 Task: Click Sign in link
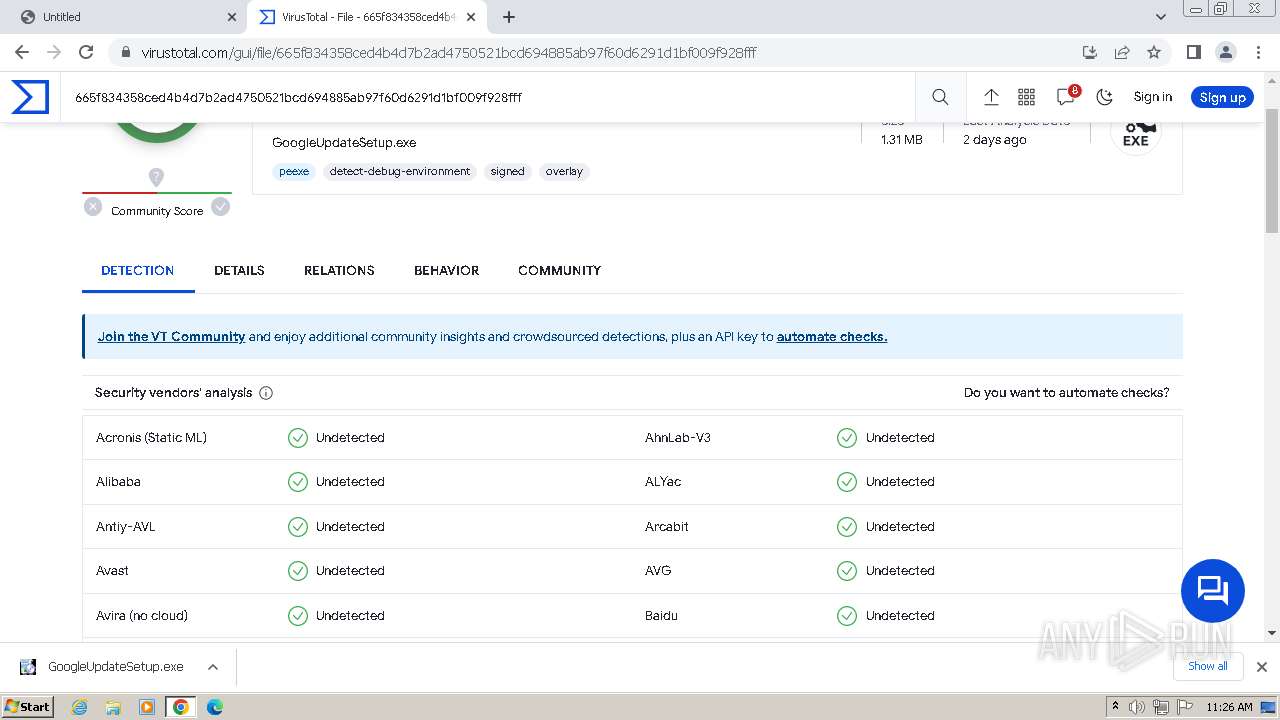pyautogui.click(x=1152, y=97)
